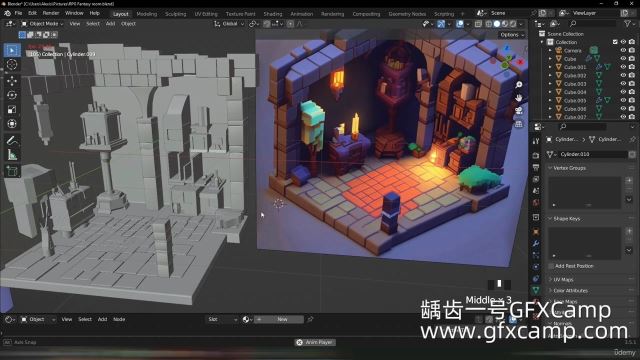Uncheck the Collection exclude checkbox
Screen dimensions: 640x360
click(x=615, y=42)
